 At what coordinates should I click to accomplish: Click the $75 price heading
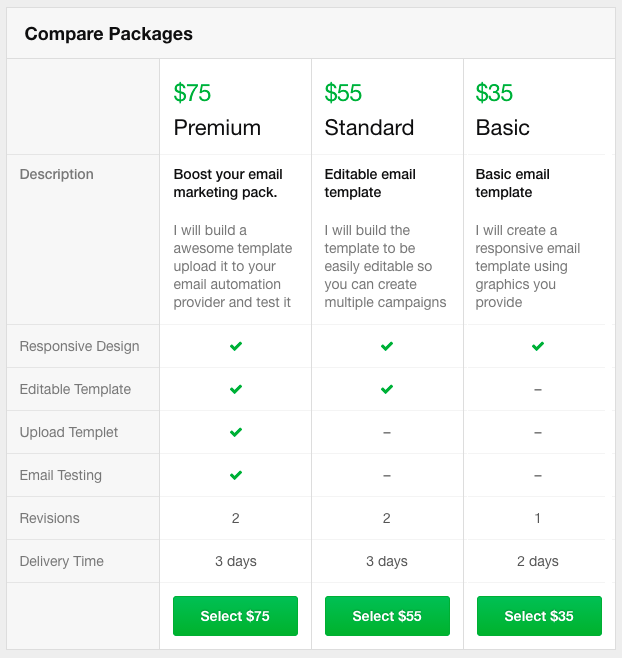coord(193,93)
